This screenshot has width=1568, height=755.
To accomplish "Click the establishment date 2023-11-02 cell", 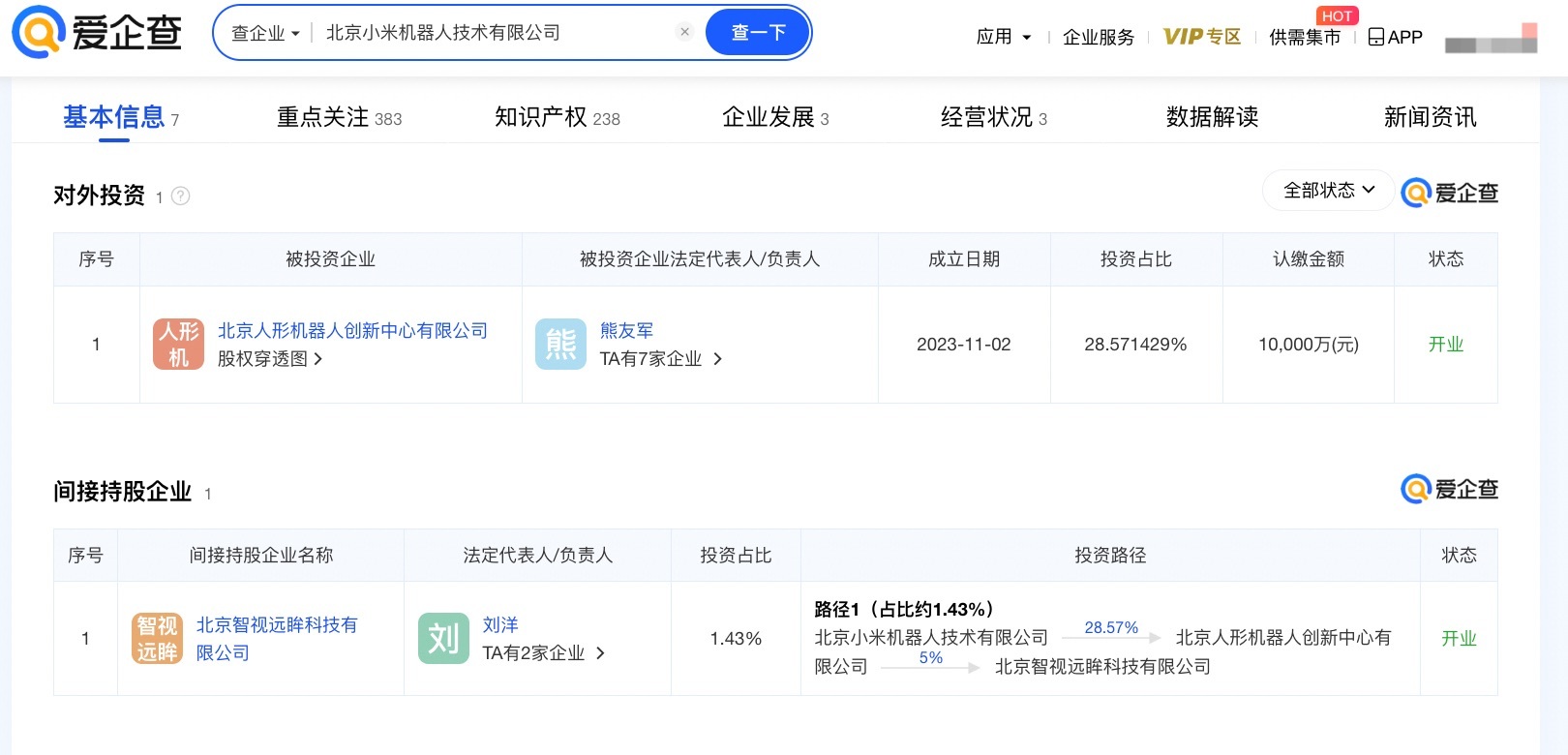I will tap(963, 345).
